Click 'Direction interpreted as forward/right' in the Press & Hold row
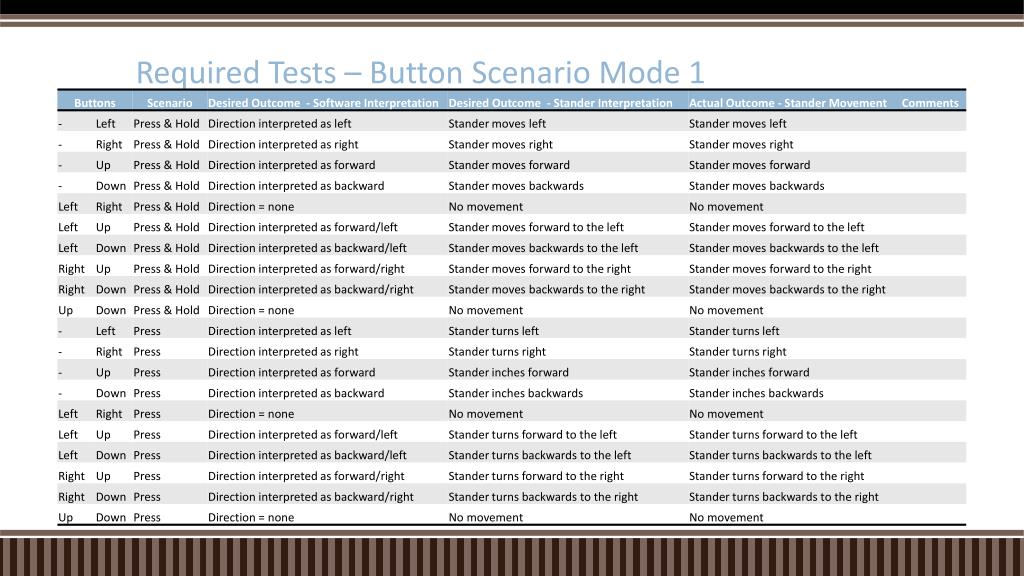The image size is (1024, 576). (306, 269)
